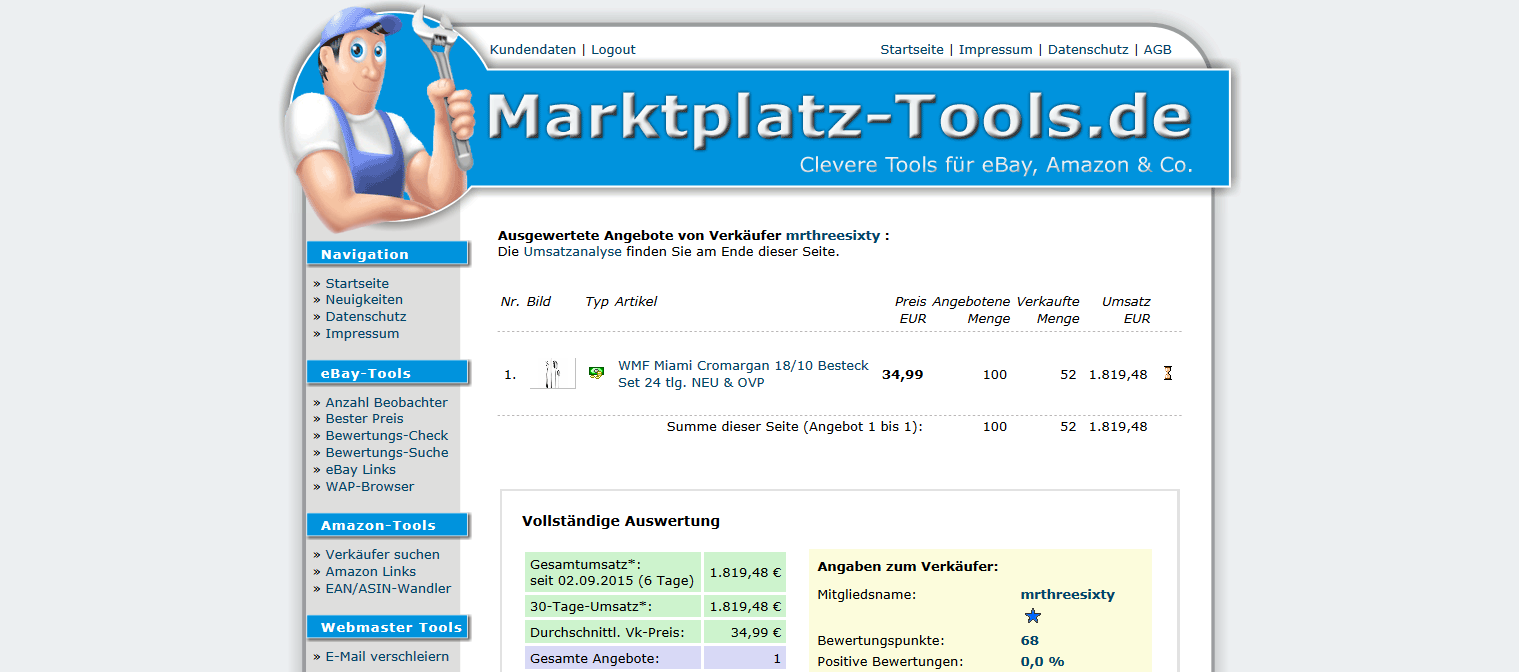The height and width of the screenshot is (672, 1519).
Task: Open the WMF Miami Cromargan Besteck listing
Action: click(x=743, y=374)
